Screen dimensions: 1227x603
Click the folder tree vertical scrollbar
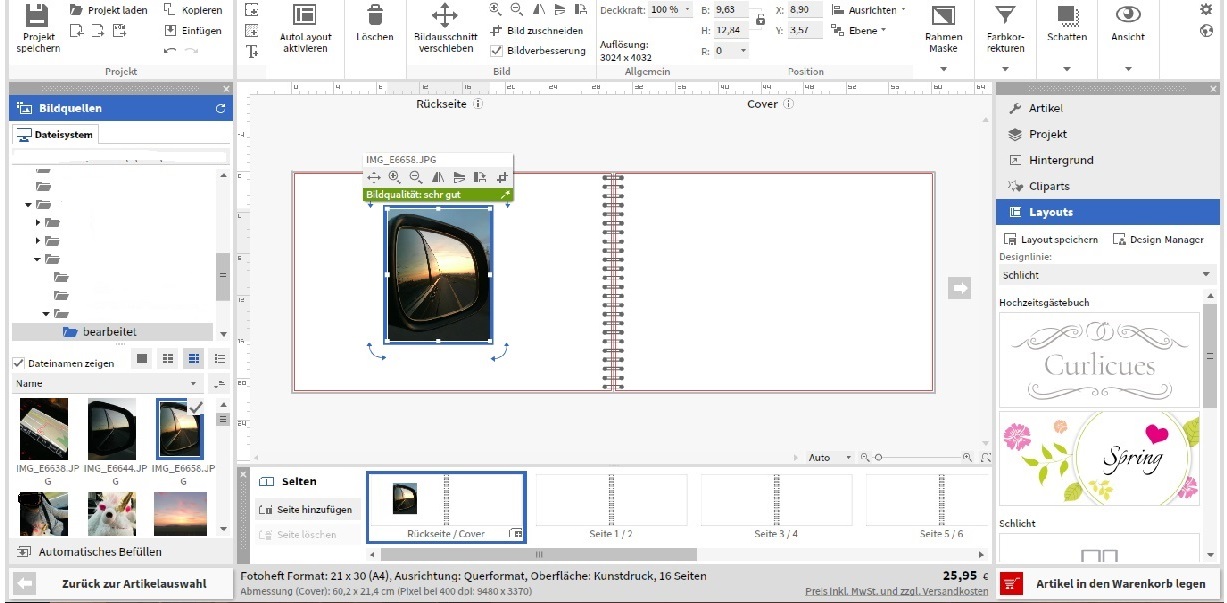pos(222,277)
